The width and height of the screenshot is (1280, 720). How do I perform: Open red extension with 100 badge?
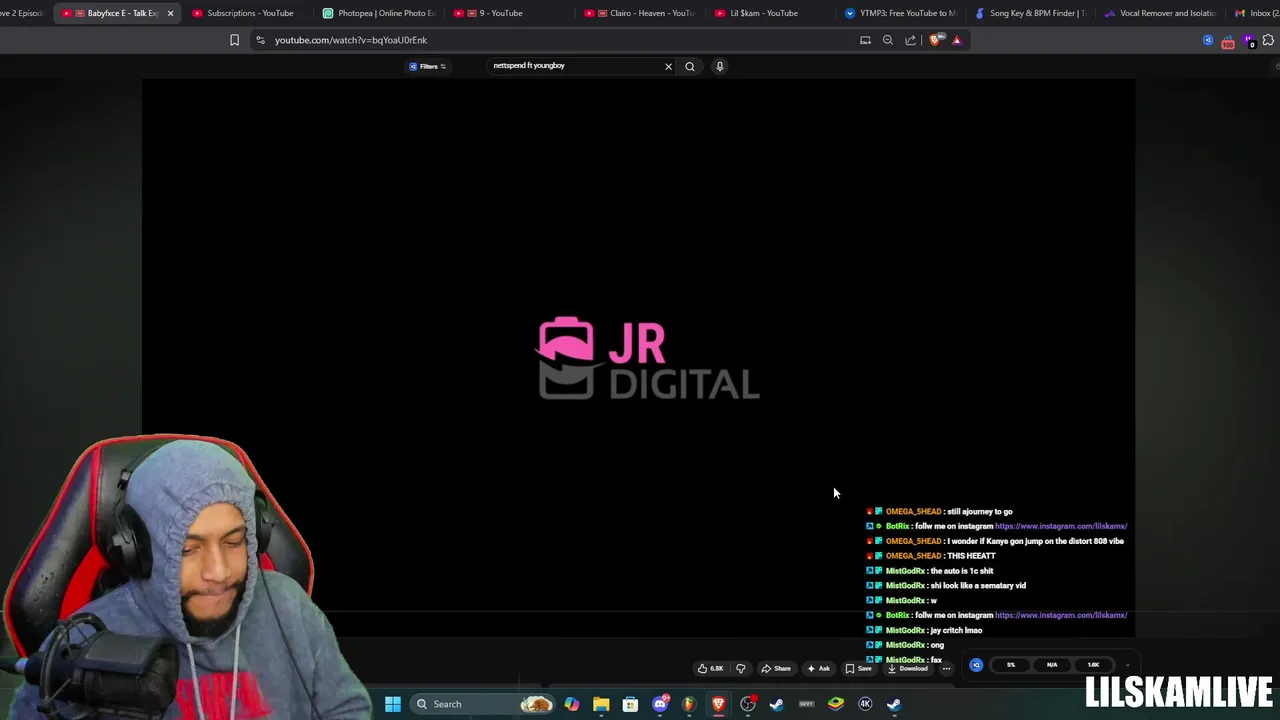point(1228,41)
